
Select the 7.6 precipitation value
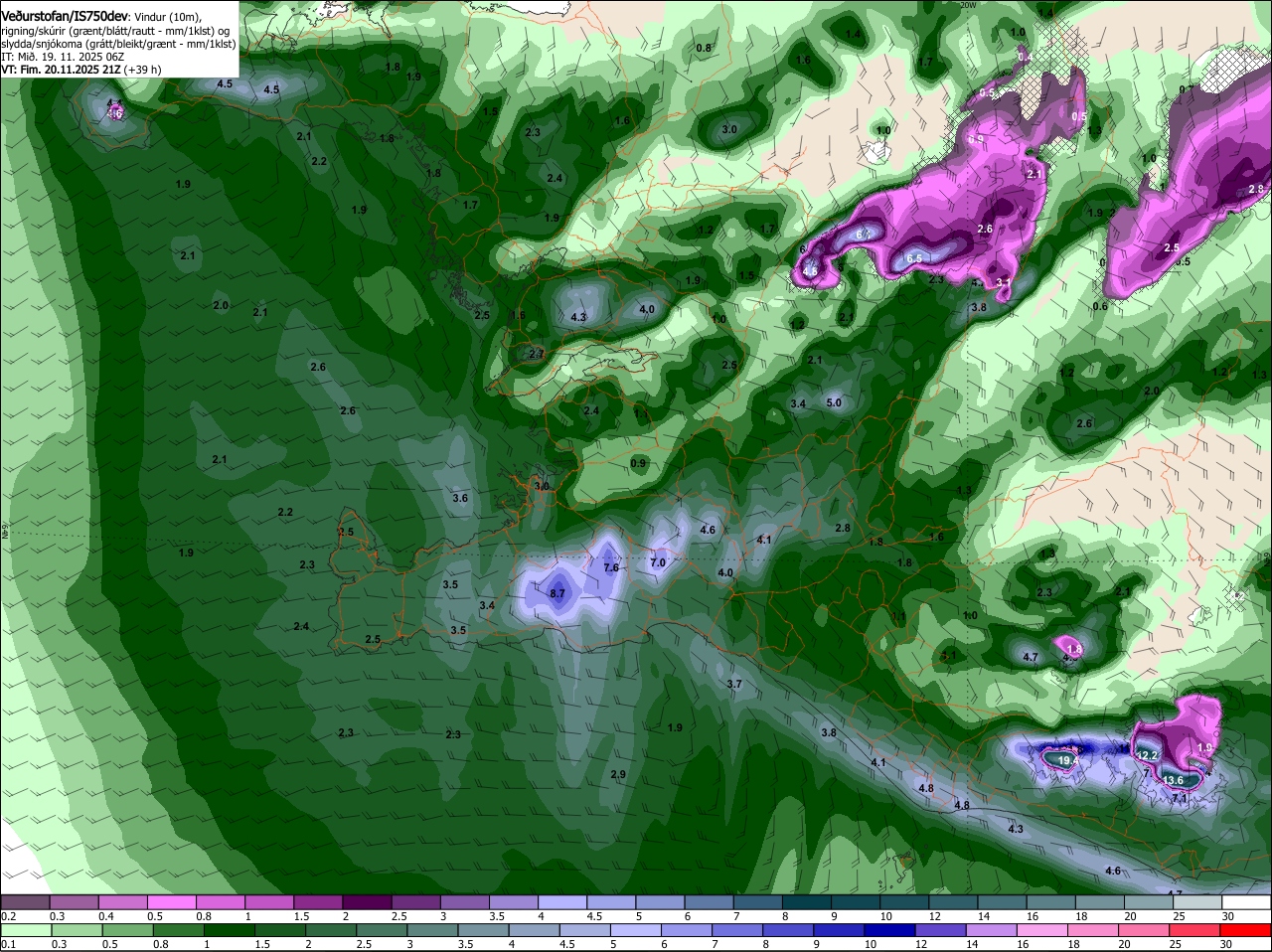tap(611, 567)
